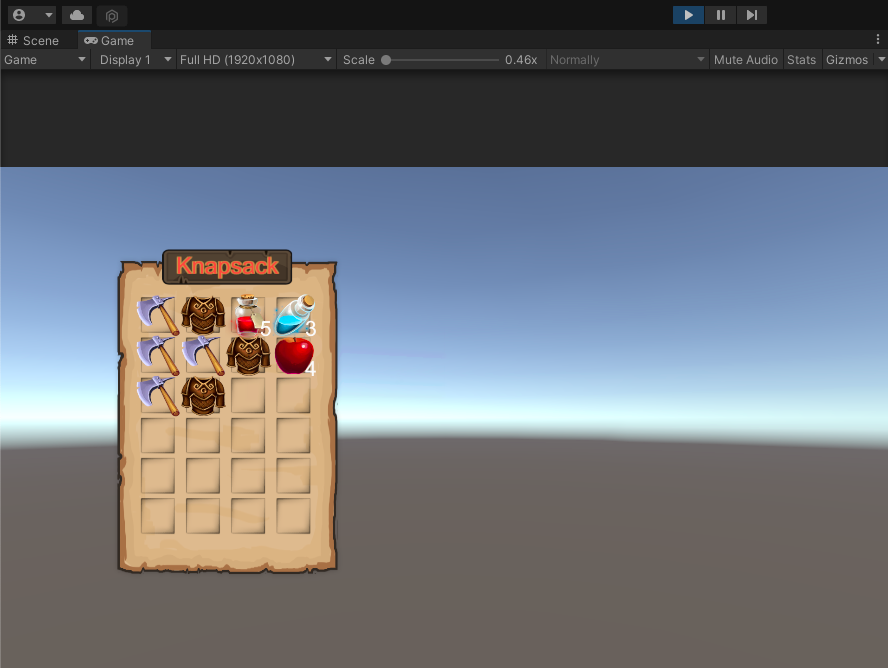Switch to the Scene tab
The image size is (888, 668).
click(33, 41)
